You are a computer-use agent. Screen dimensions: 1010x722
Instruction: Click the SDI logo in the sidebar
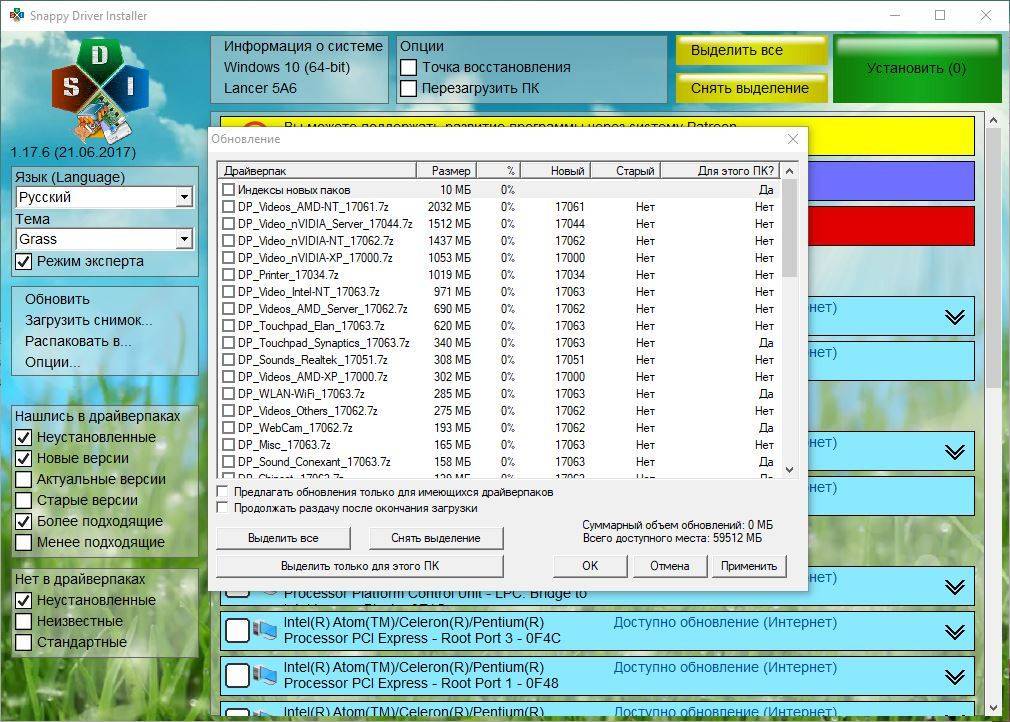(x=100, y=90)
